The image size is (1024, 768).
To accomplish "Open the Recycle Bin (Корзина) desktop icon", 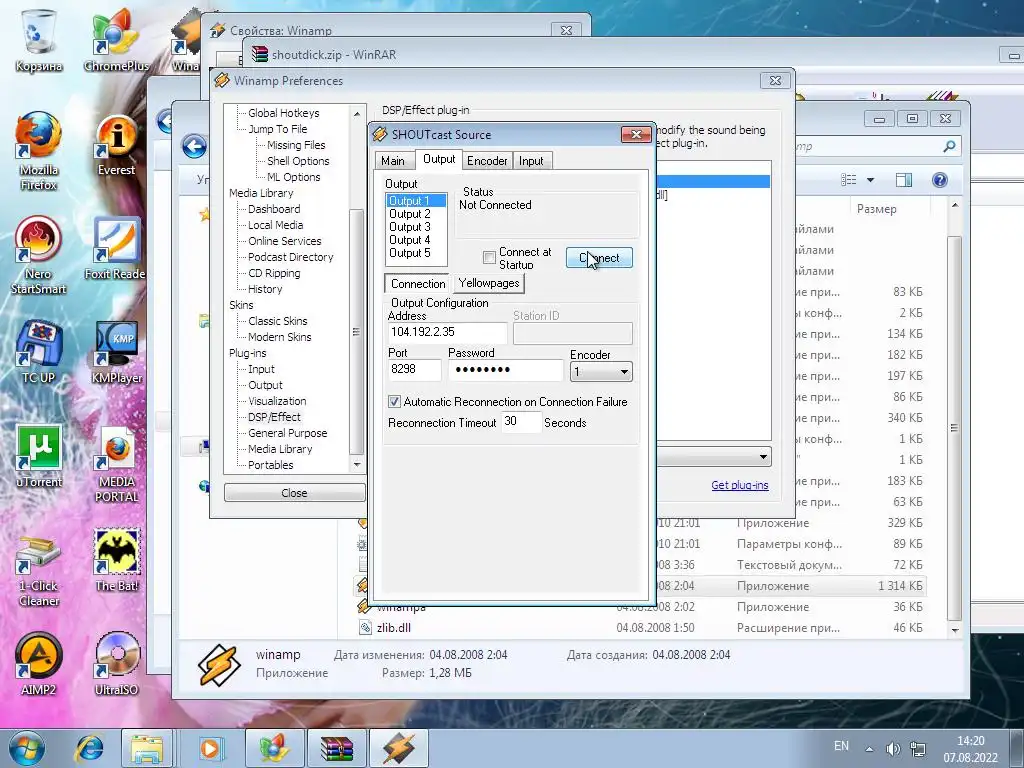I will [x=39, y=39].
